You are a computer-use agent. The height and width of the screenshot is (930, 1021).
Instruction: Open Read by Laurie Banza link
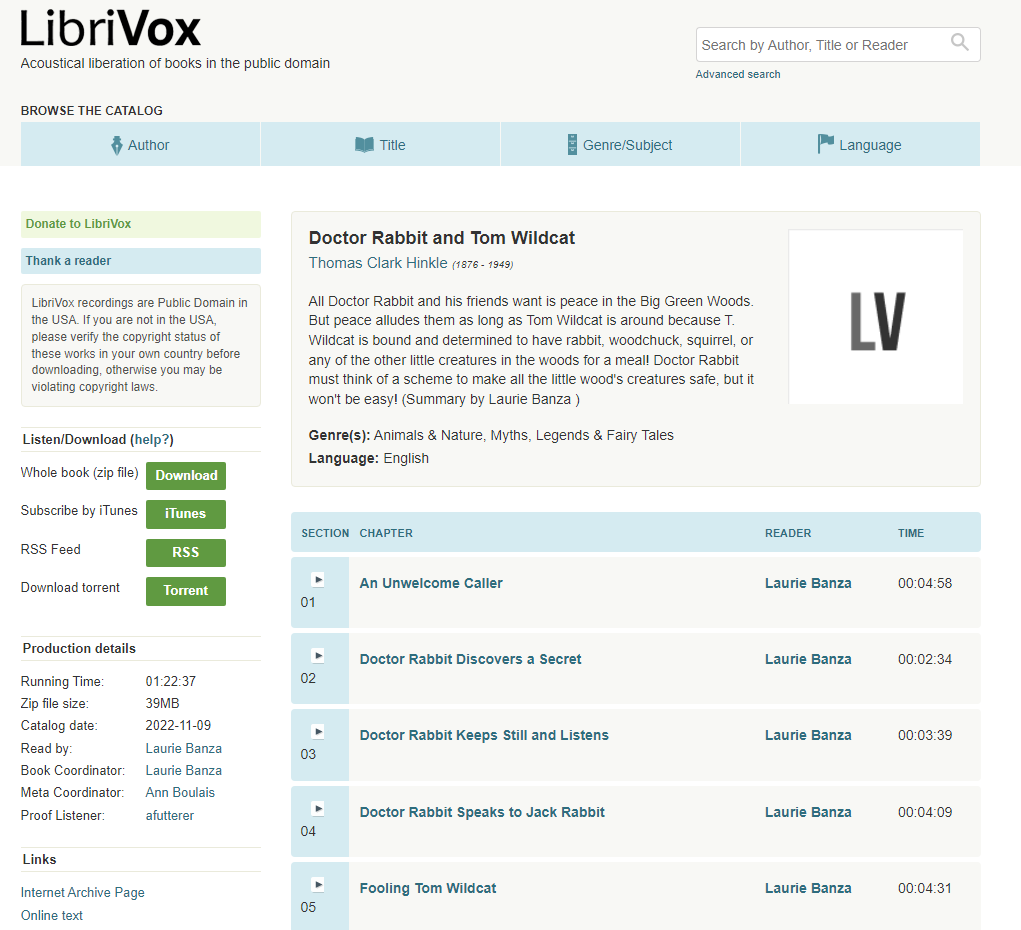[x=184, y=748]
